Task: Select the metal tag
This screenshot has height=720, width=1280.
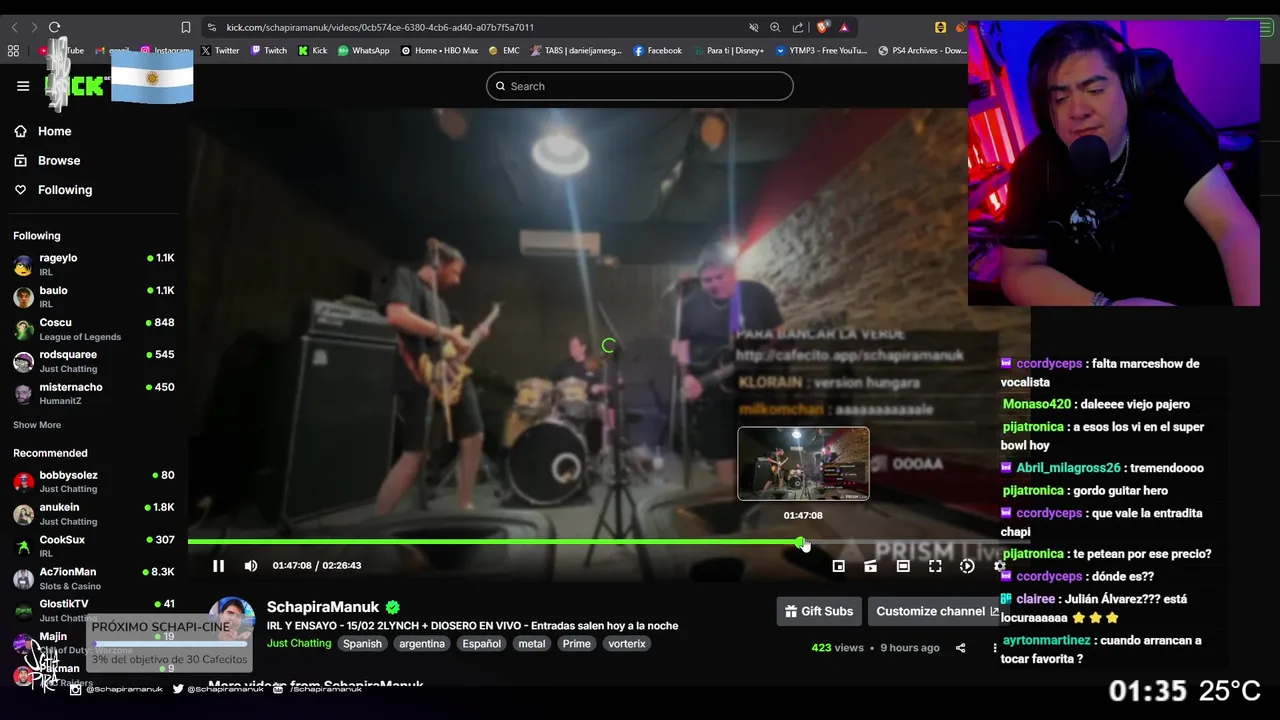Action: [532, 644]
